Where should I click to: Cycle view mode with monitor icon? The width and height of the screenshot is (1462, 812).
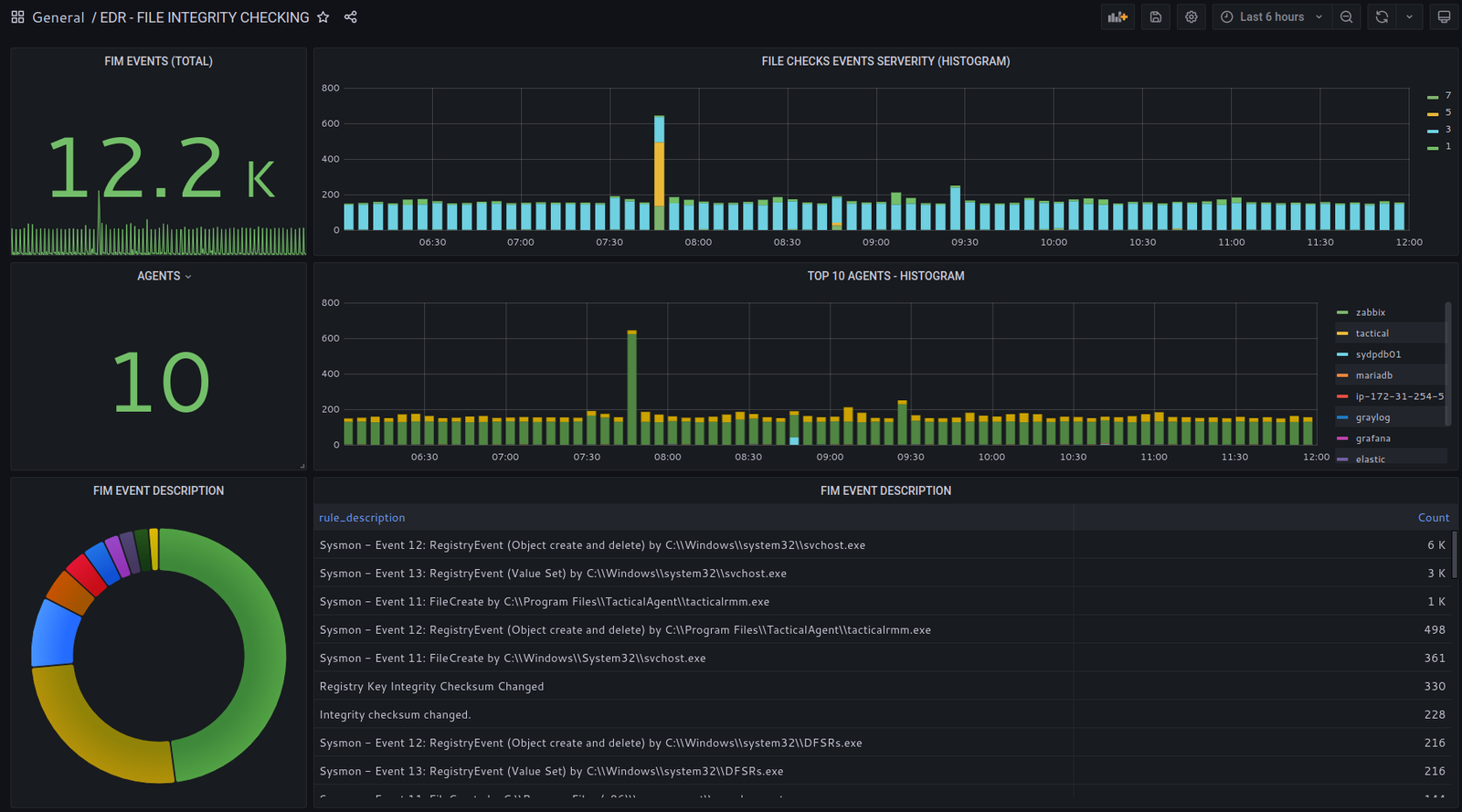[1444, 17]
